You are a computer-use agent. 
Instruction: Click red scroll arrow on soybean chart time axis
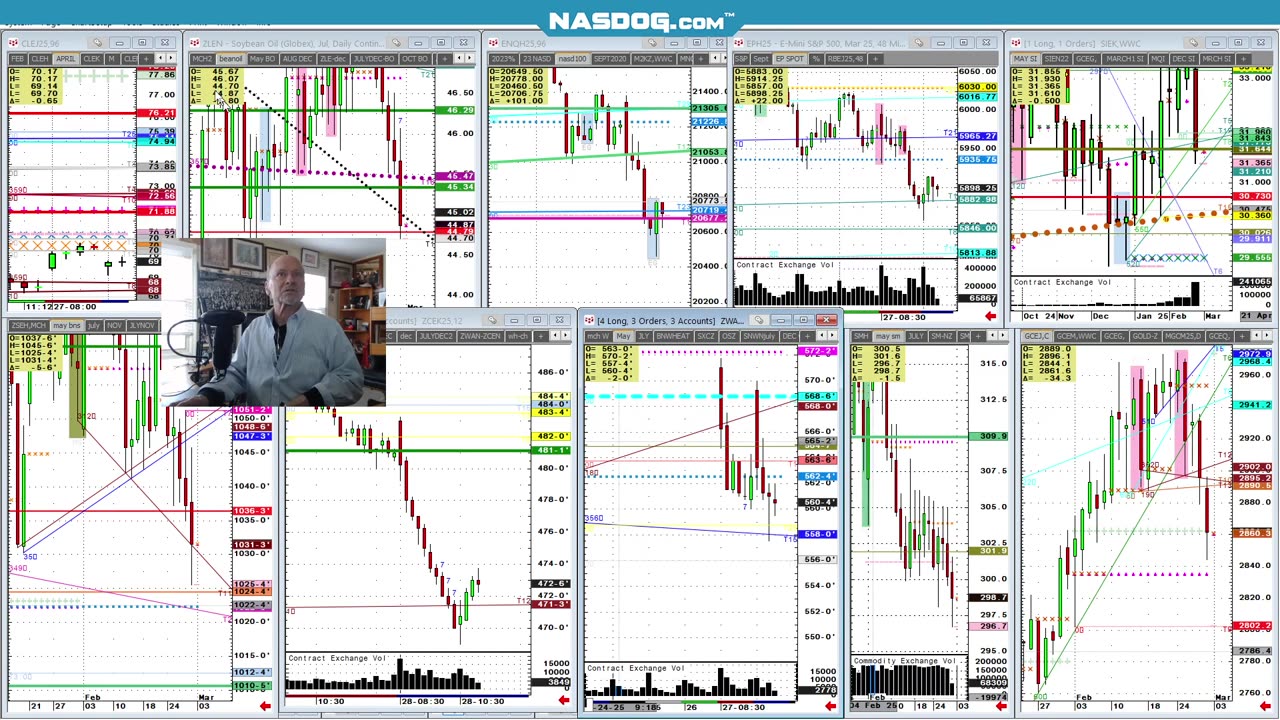(x=265, y=706)
